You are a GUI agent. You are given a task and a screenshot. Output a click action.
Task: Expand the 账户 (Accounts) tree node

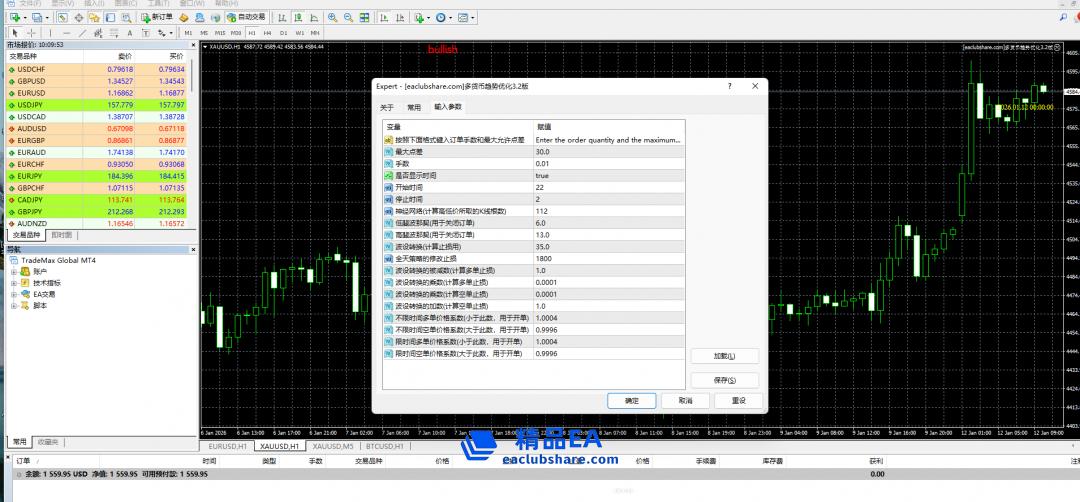(x=14, y=271)
